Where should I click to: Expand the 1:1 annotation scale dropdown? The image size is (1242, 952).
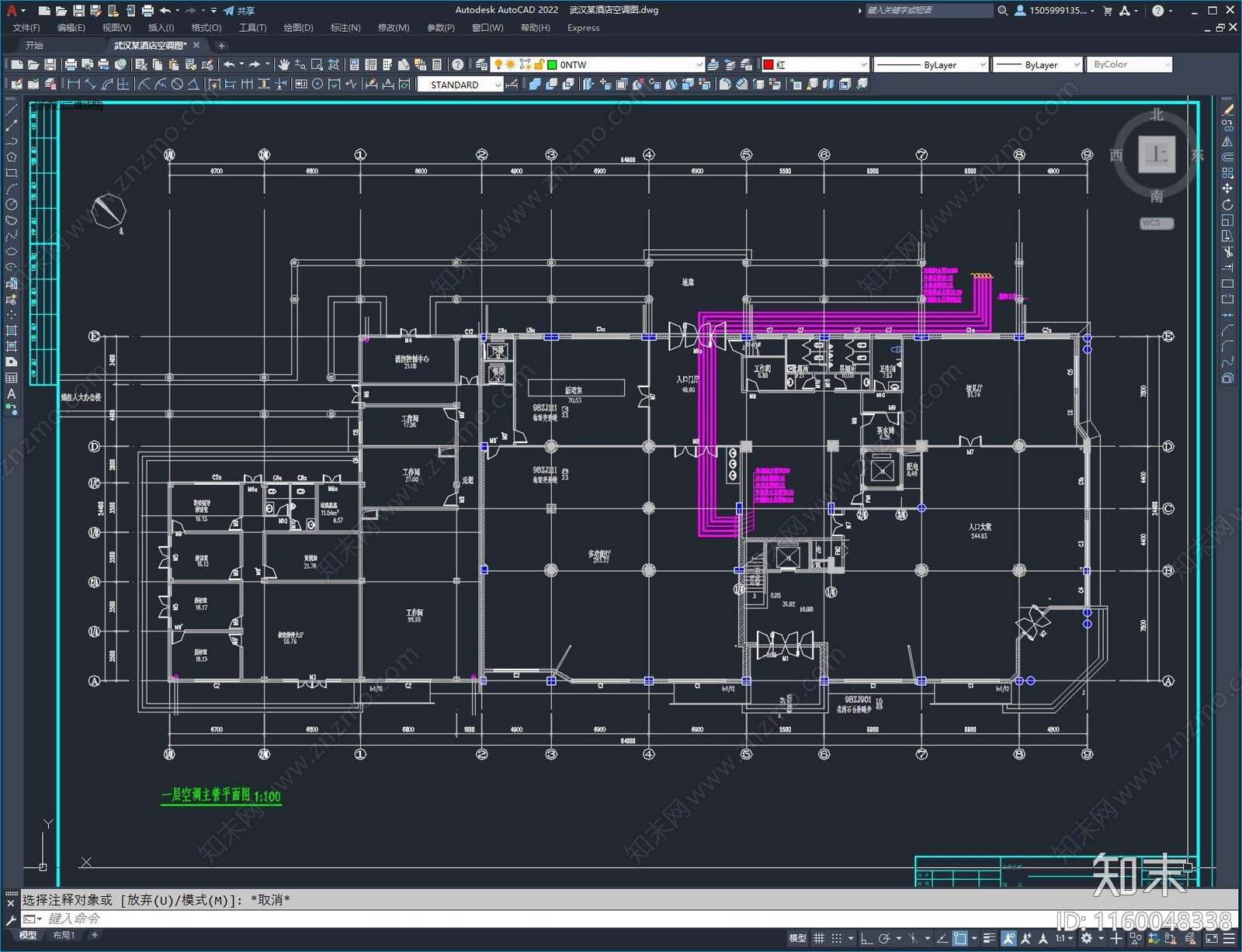[x=1064, y=938]
